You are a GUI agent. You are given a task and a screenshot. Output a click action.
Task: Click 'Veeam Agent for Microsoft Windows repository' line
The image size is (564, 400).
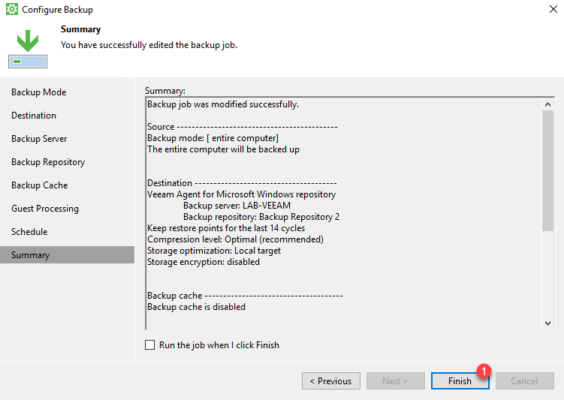coord(241,194)
